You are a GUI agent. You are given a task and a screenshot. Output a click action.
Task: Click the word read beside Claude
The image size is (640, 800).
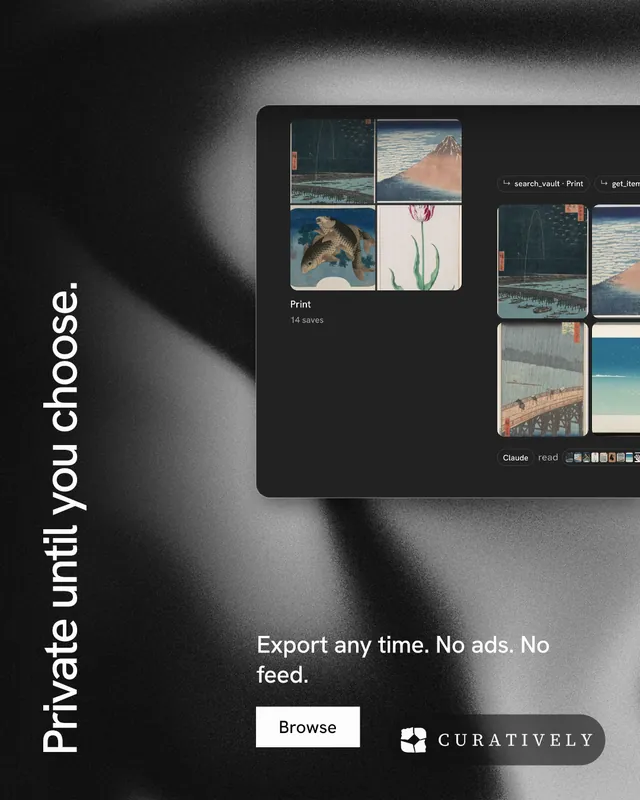[x=548, y=458]
